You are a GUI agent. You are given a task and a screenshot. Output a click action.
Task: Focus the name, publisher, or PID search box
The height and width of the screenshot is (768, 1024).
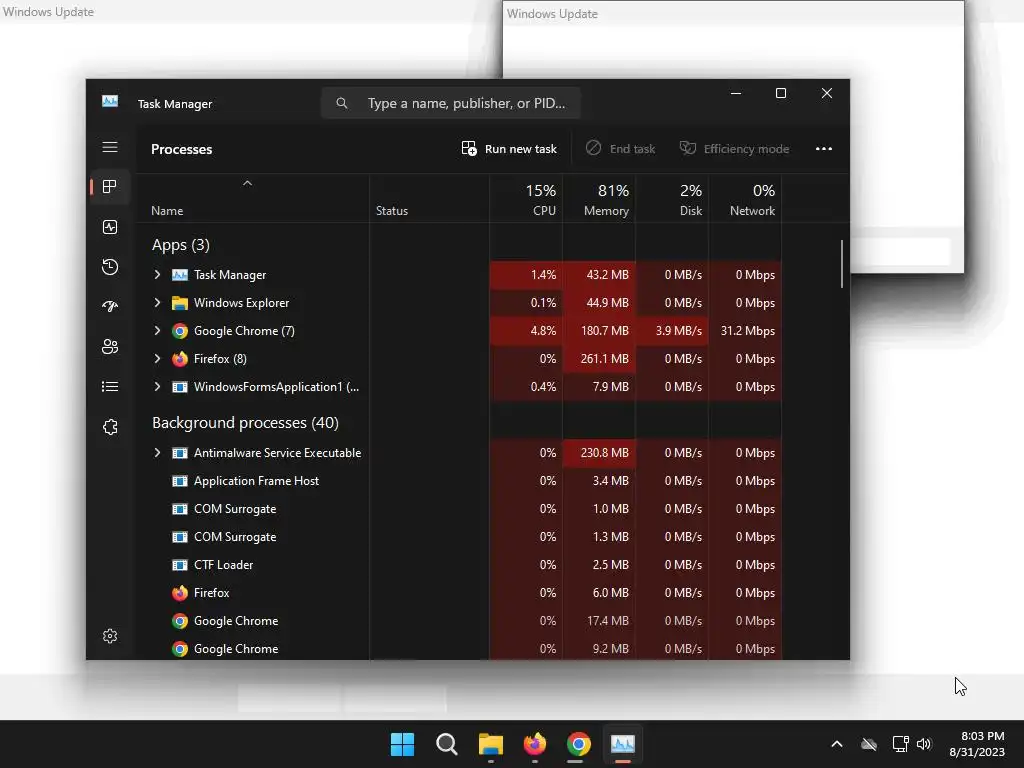pos(451,103)
